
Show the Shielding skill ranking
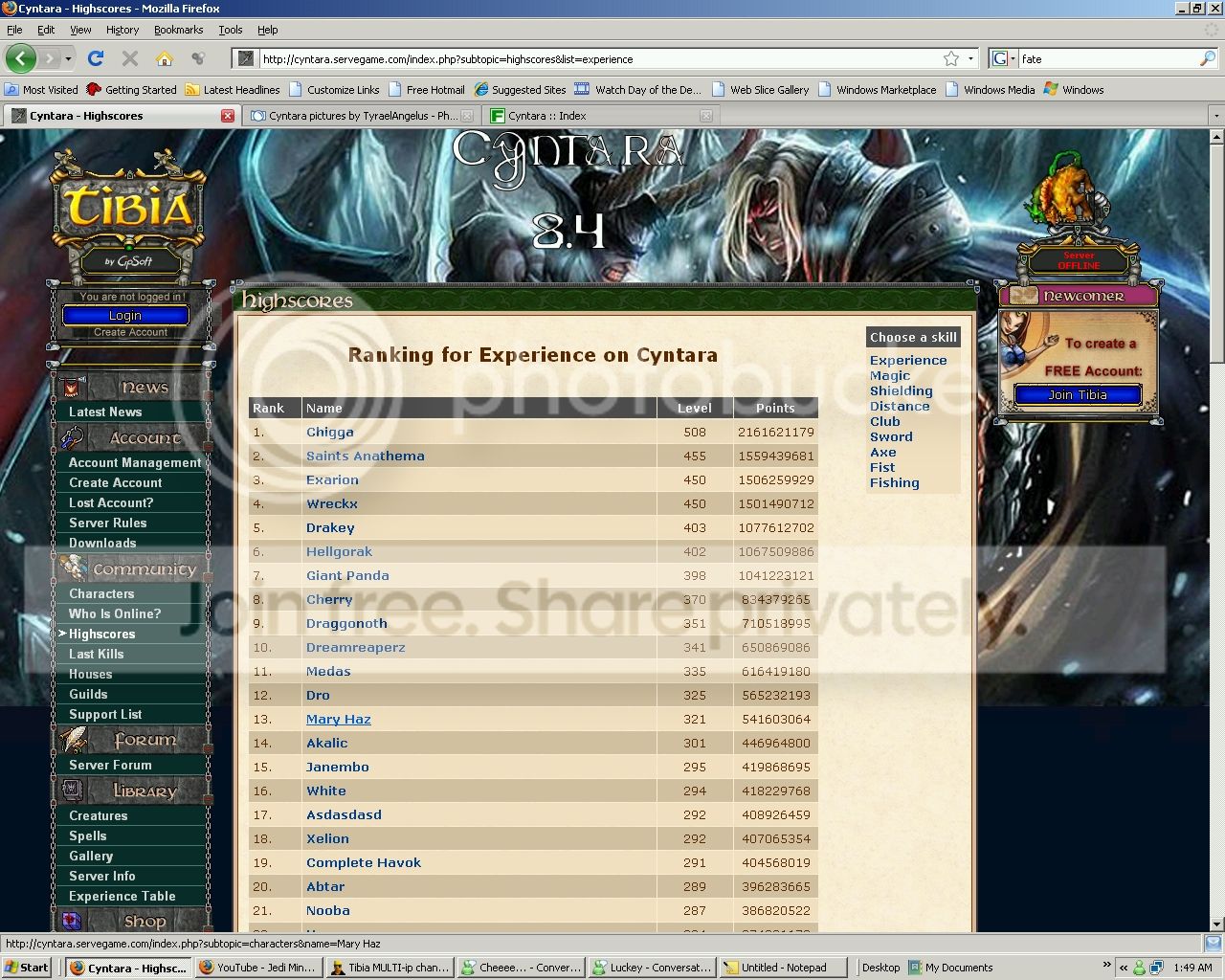(902, 391)
